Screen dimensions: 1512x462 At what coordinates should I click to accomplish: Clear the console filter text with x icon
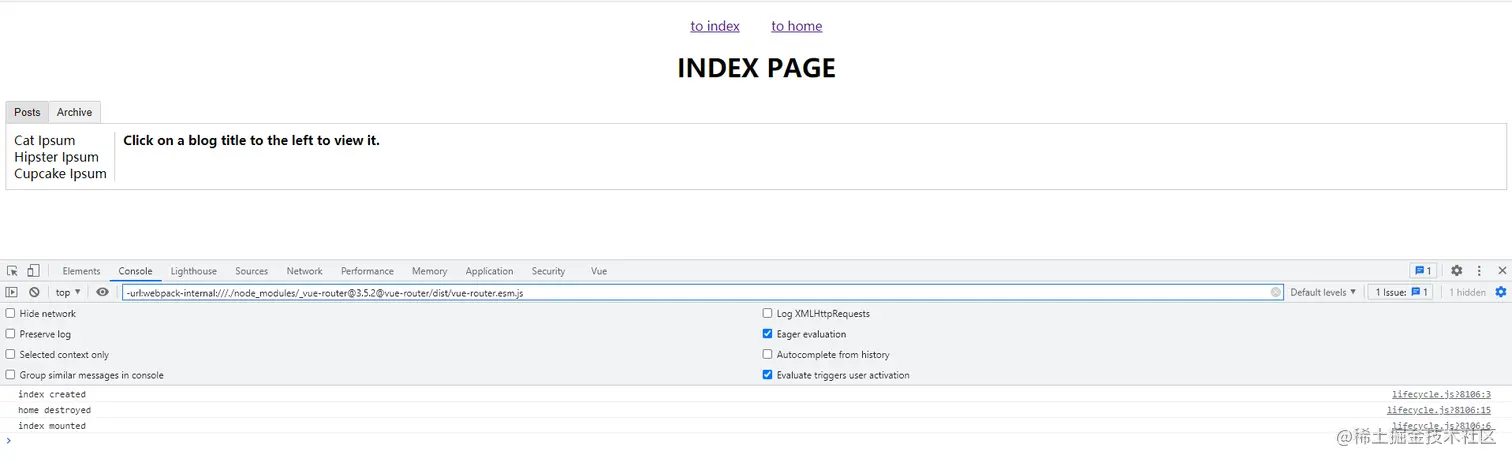[x=1276, y=292]
